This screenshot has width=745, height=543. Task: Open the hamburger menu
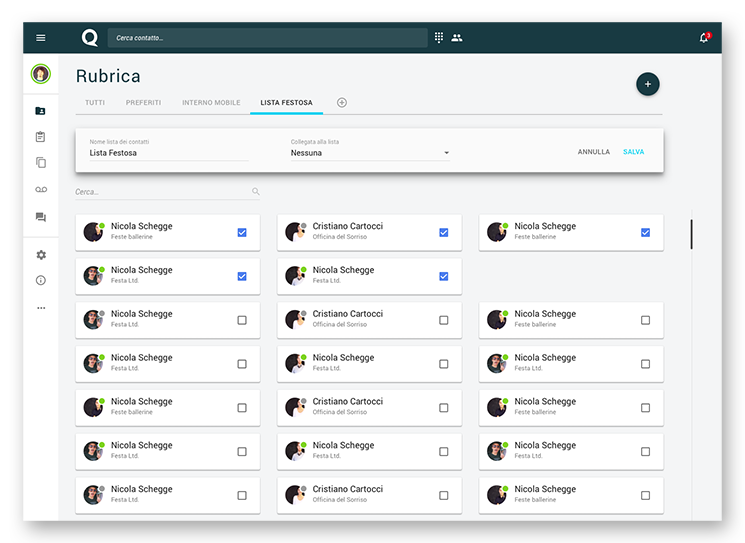point(41,38)
